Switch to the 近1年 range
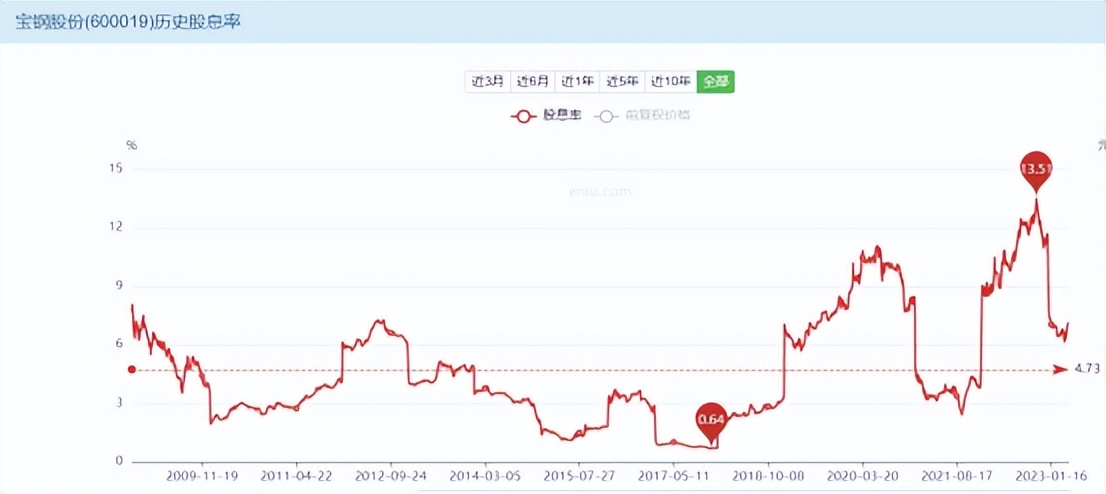 point(577,81)
